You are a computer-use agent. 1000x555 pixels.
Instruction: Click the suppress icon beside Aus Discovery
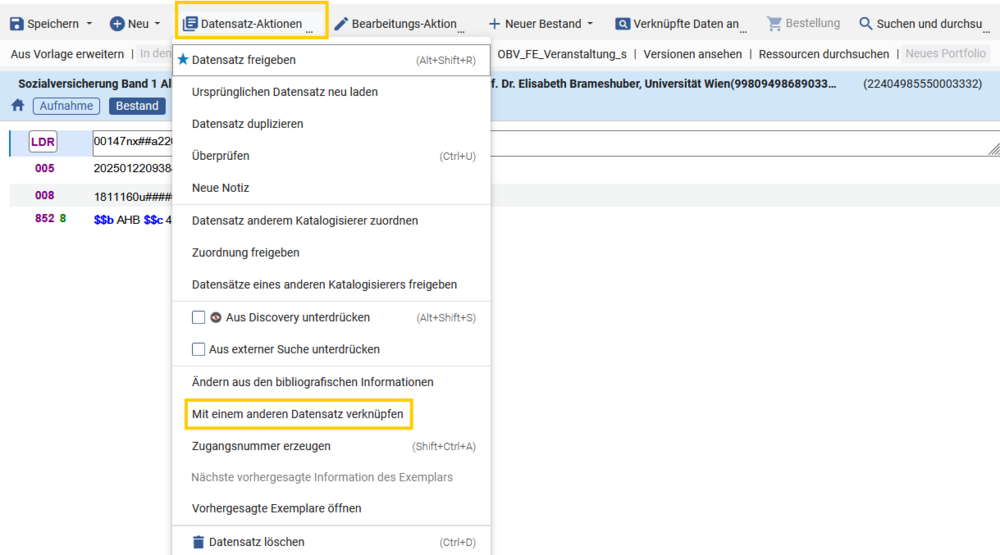[216, 317]
